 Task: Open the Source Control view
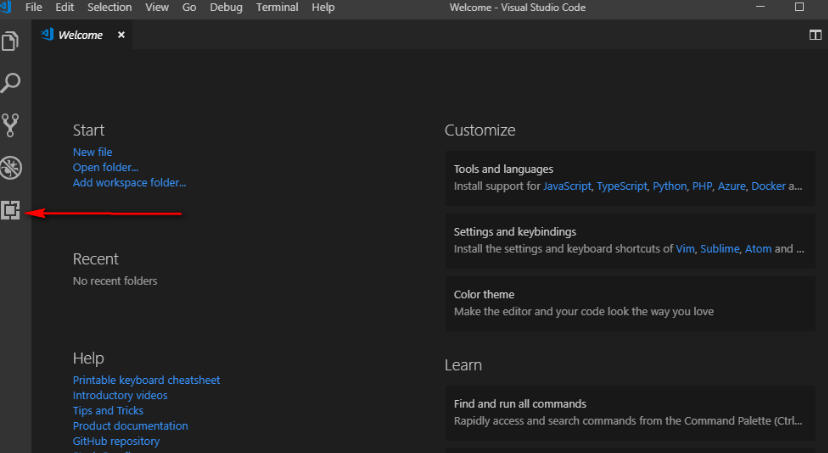click(x=11, y=125)
